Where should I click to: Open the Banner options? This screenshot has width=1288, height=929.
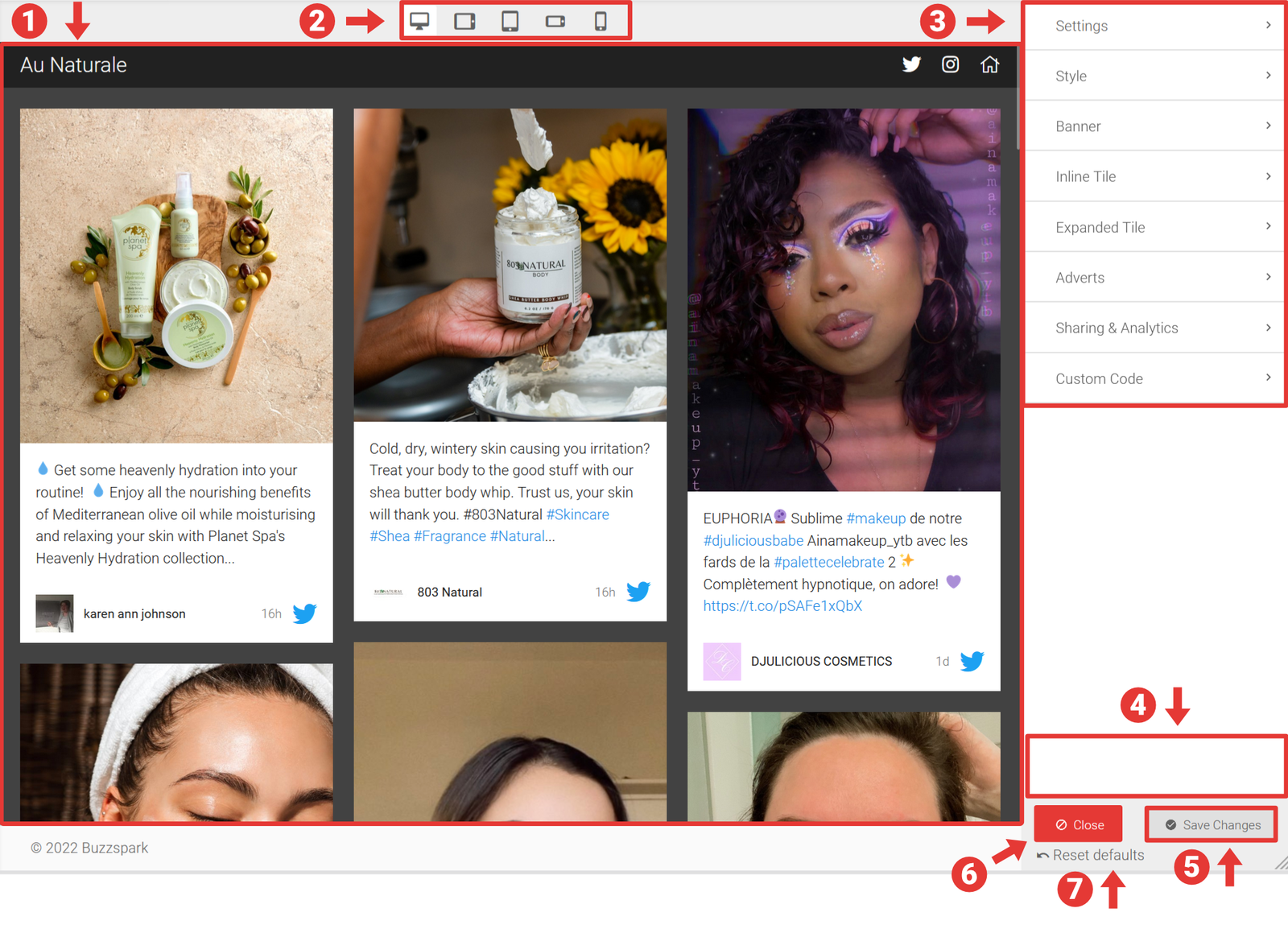(1154, 126)
